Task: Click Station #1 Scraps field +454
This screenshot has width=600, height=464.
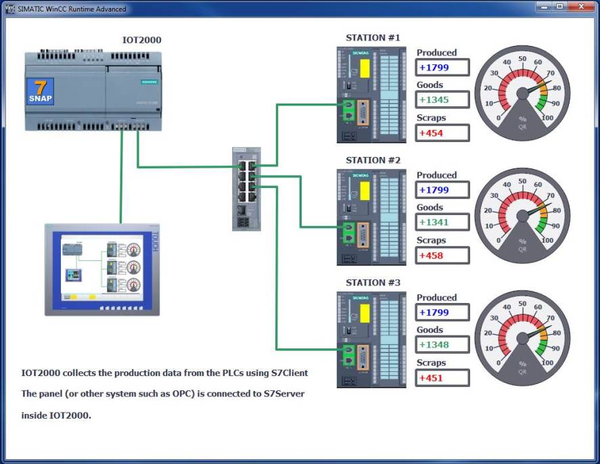Action: coord(442,133)
